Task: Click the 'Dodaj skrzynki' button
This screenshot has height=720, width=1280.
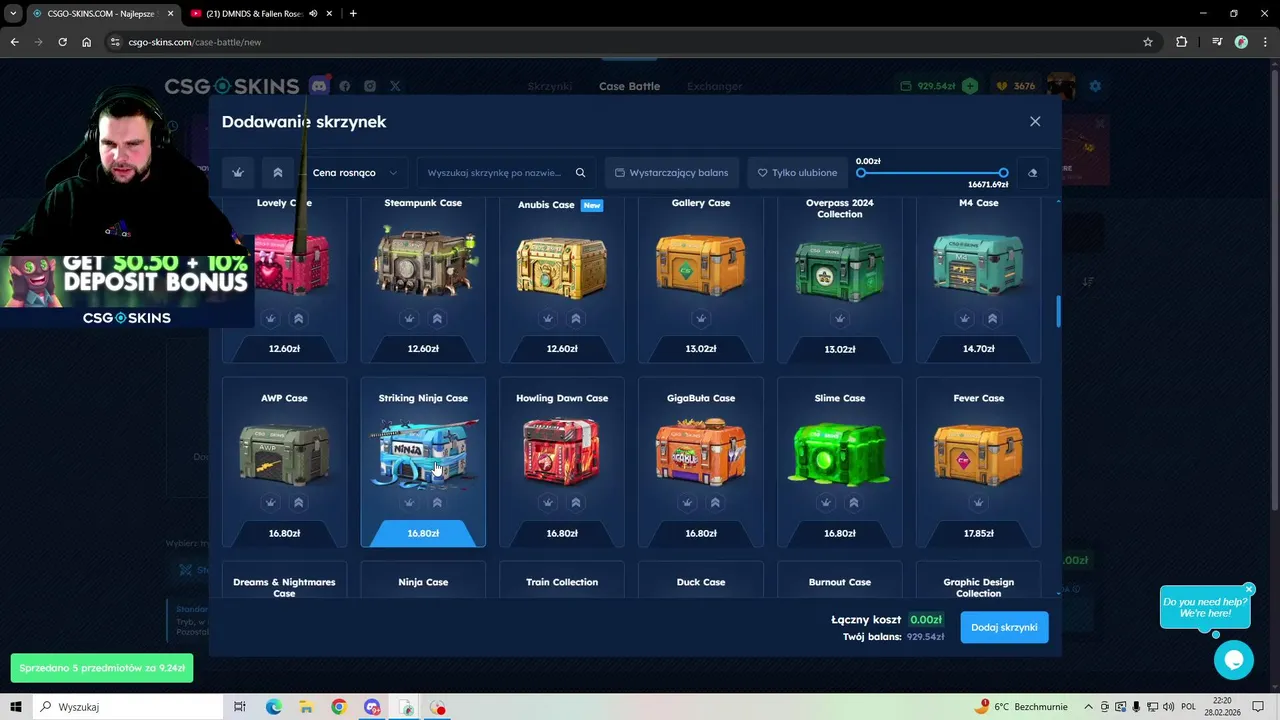Action: point(1004,627)
